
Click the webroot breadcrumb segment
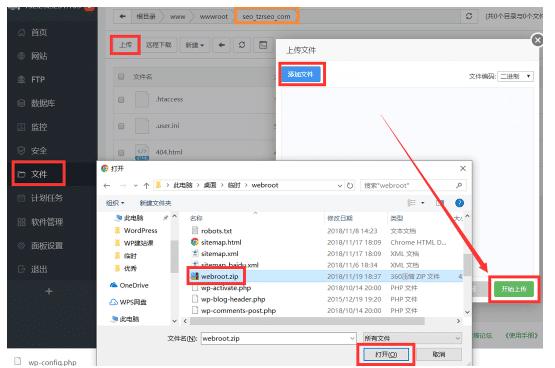(265, 185)
